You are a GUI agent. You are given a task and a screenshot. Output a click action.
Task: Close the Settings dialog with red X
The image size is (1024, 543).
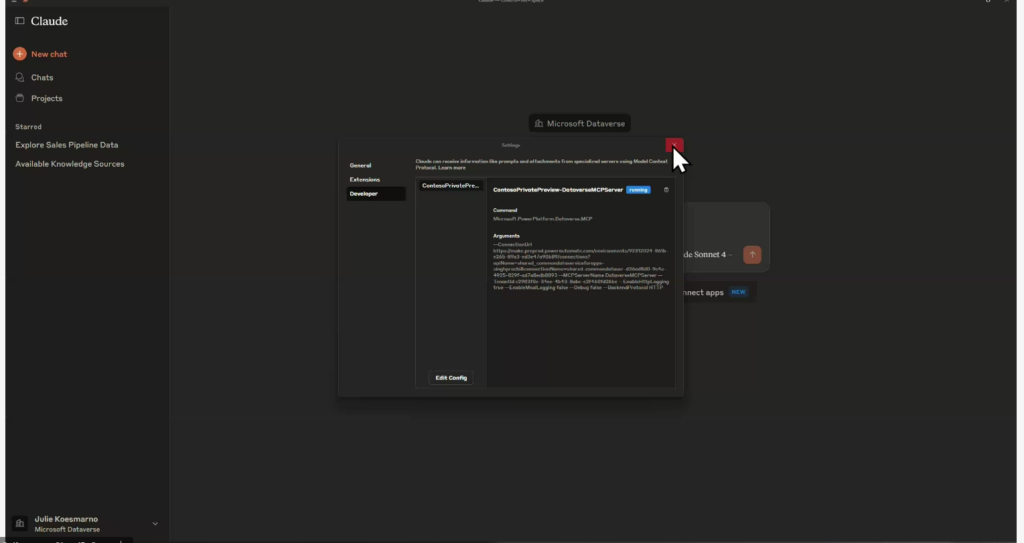pyautogui.click(x=674, y=145)
